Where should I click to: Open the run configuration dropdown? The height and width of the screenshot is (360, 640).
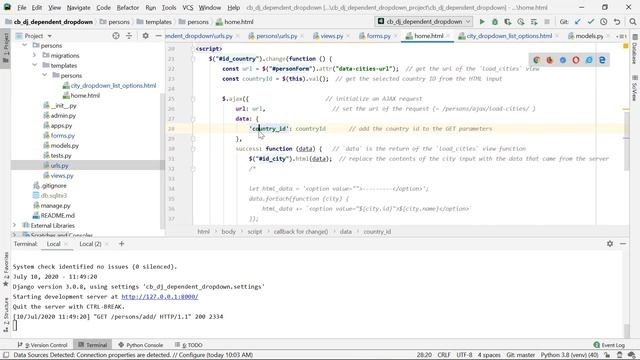pyautogui.click(x=424, y=22)
